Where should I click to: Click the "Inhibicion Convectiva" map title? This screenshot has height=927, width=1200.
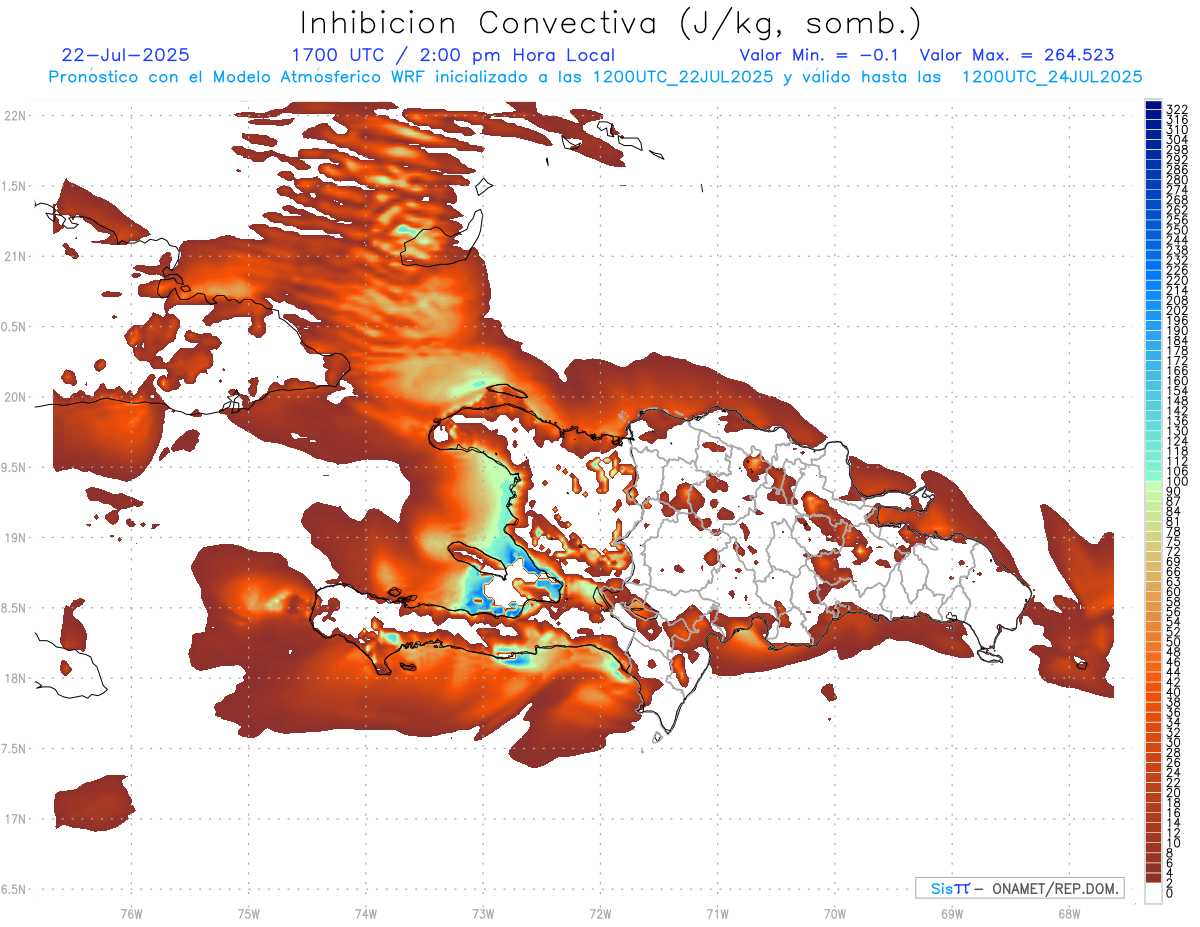[x=611, y=22]
